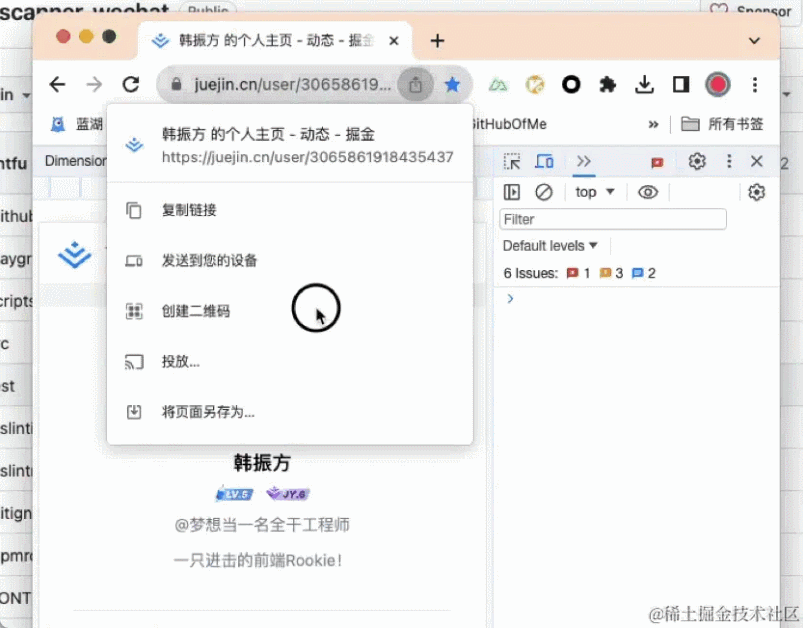803x628 pixels.
Task: Choose 复制链接 from share menu
Action: point(290,210)
